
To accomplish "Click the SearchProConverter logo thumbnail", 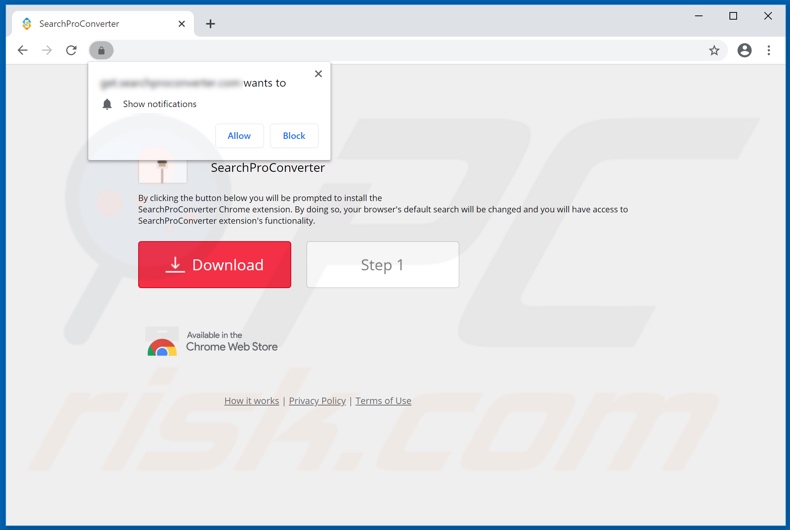I will [163, 171].
